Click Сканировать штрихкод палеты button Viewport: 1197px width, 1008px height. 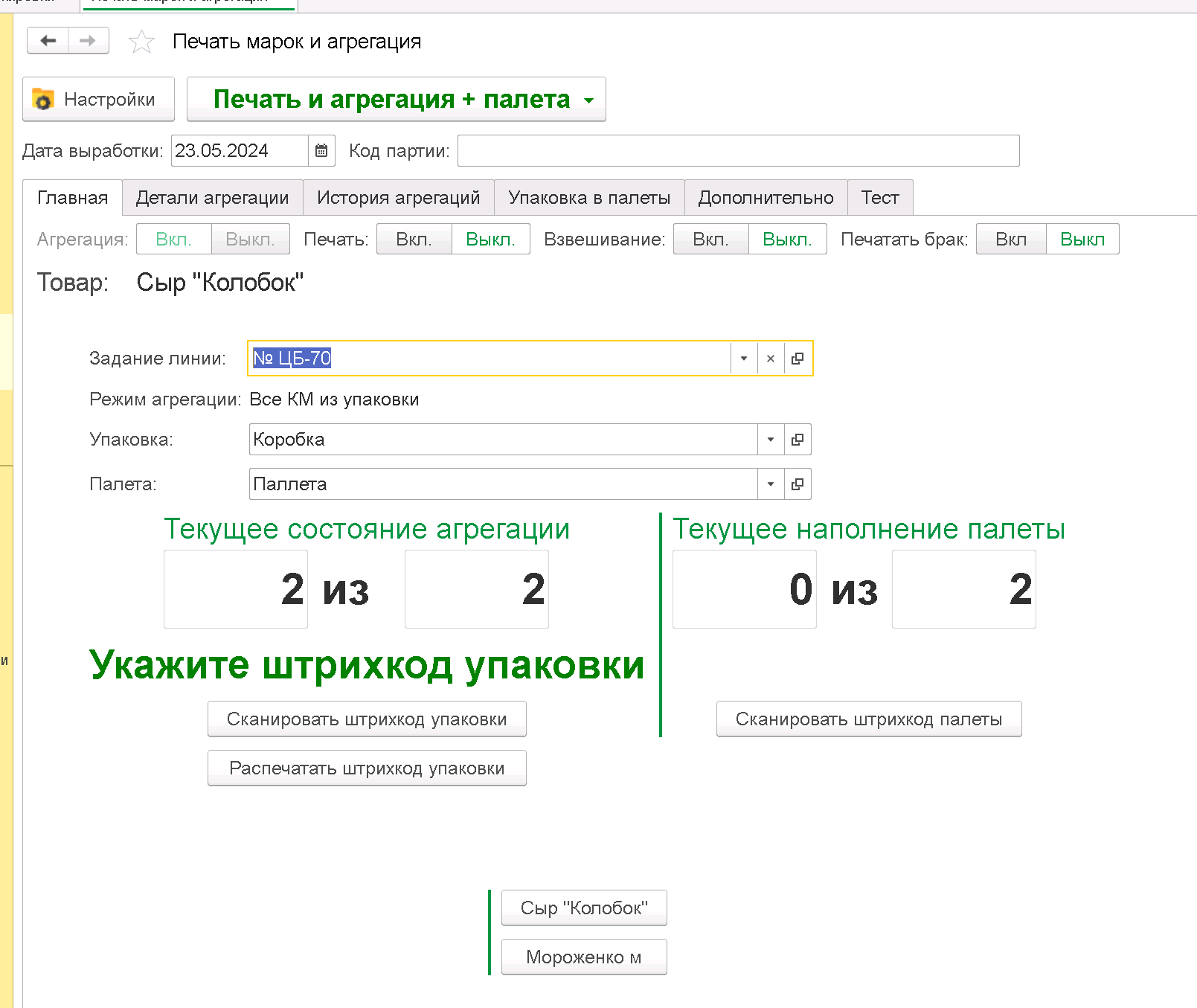pos(869,719)
